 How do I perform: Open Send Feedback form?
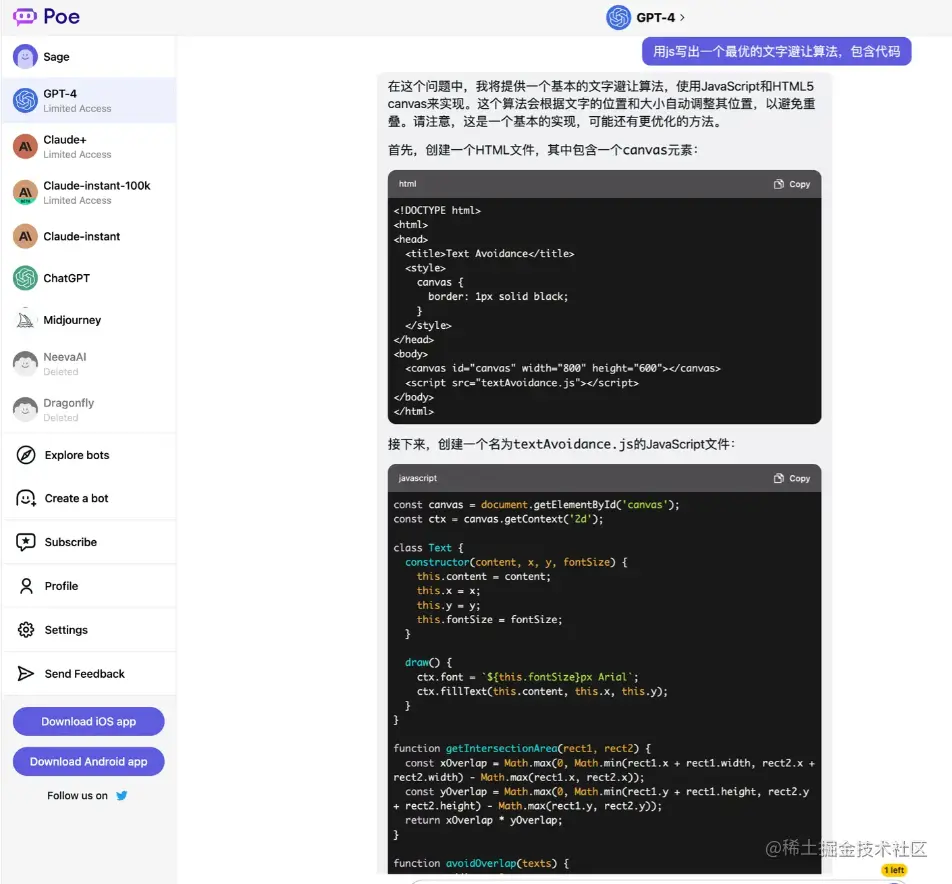pyautogui.click(x=89, y=673)
